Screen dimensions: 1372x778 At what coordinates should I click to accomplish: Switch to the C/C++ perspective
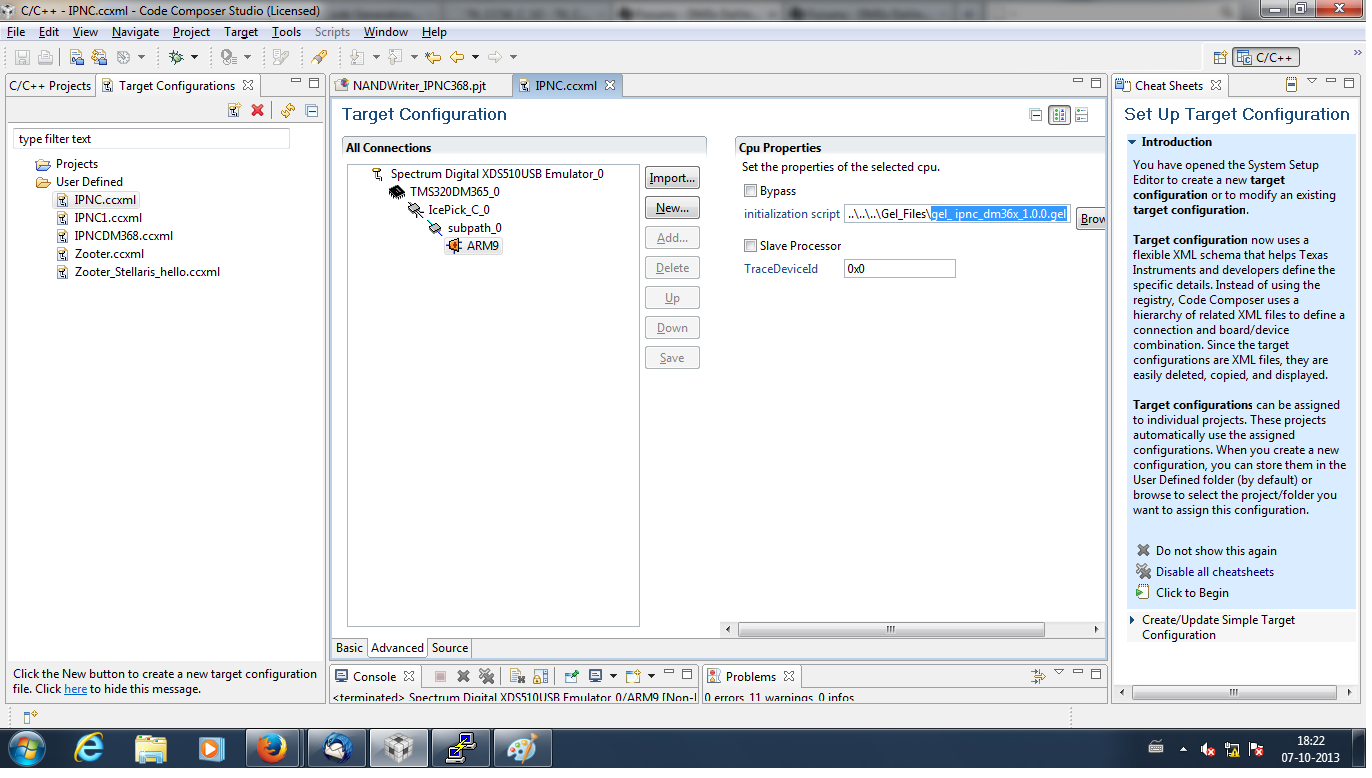(x=1266, y=57)
